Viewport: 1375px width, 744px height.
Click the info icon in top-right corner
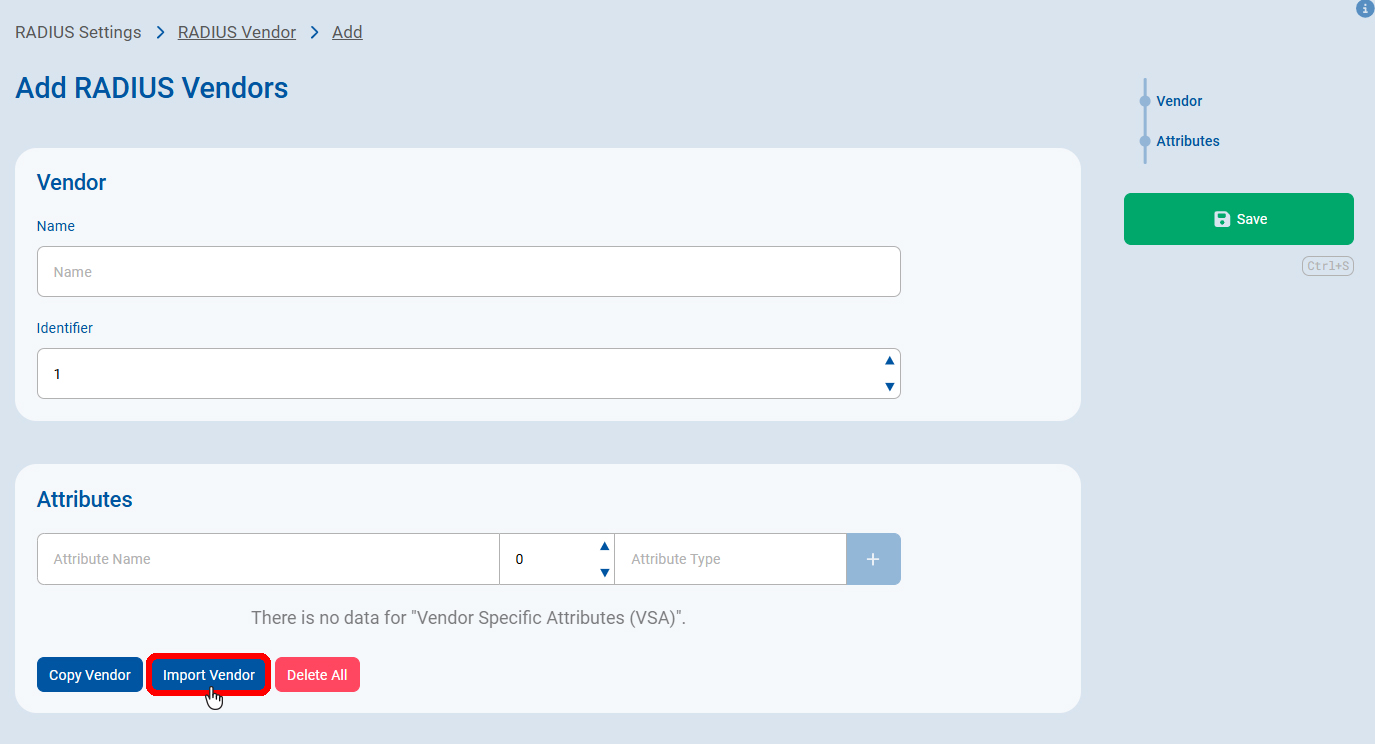pyautogui.click(x=1365, y=9)
